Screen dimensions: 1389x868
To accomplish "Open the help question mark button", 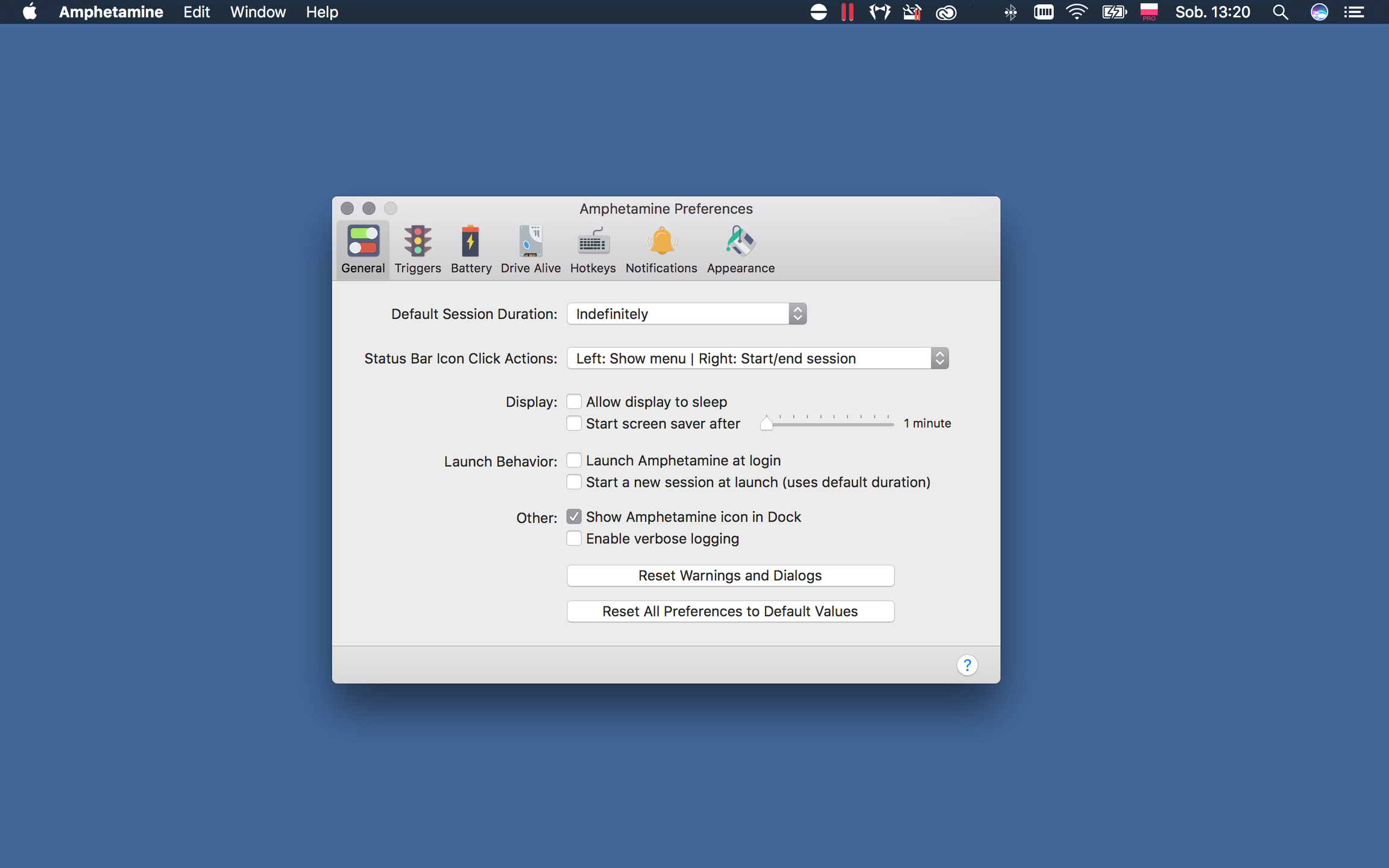I will (x=967, y=665).
